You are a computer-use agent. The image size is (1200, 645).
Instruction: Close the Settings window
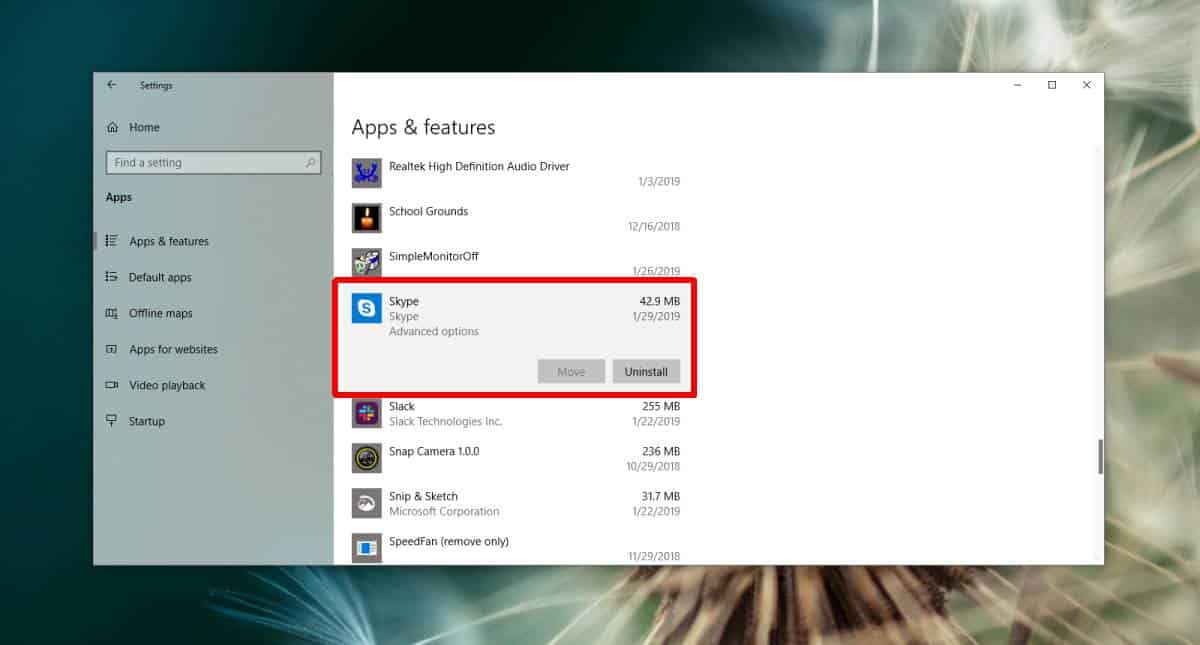coord(1087,85)
